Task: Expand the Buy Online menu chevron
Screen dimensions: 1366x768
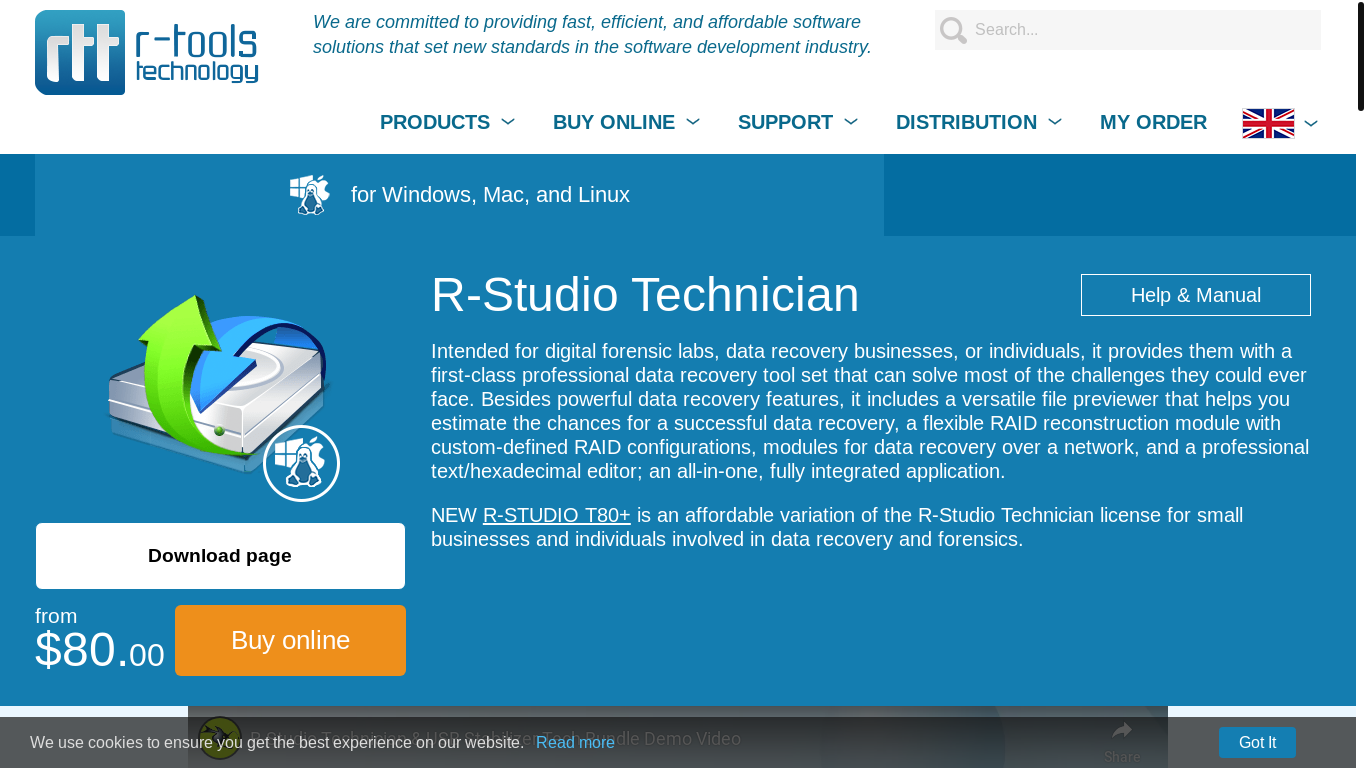Action: tap(693, 122)
